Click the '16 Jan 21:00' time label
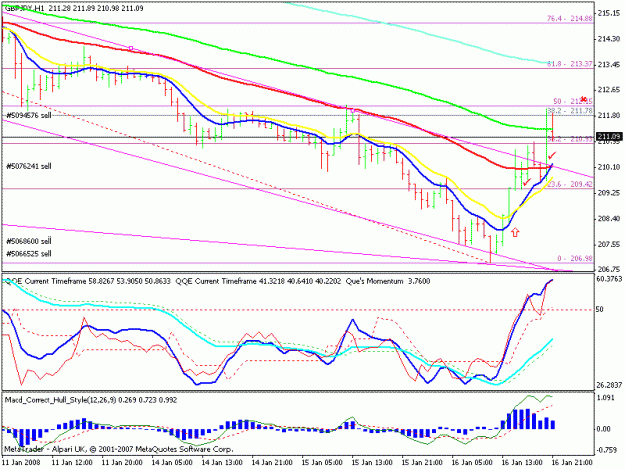 tap(572, 462)
